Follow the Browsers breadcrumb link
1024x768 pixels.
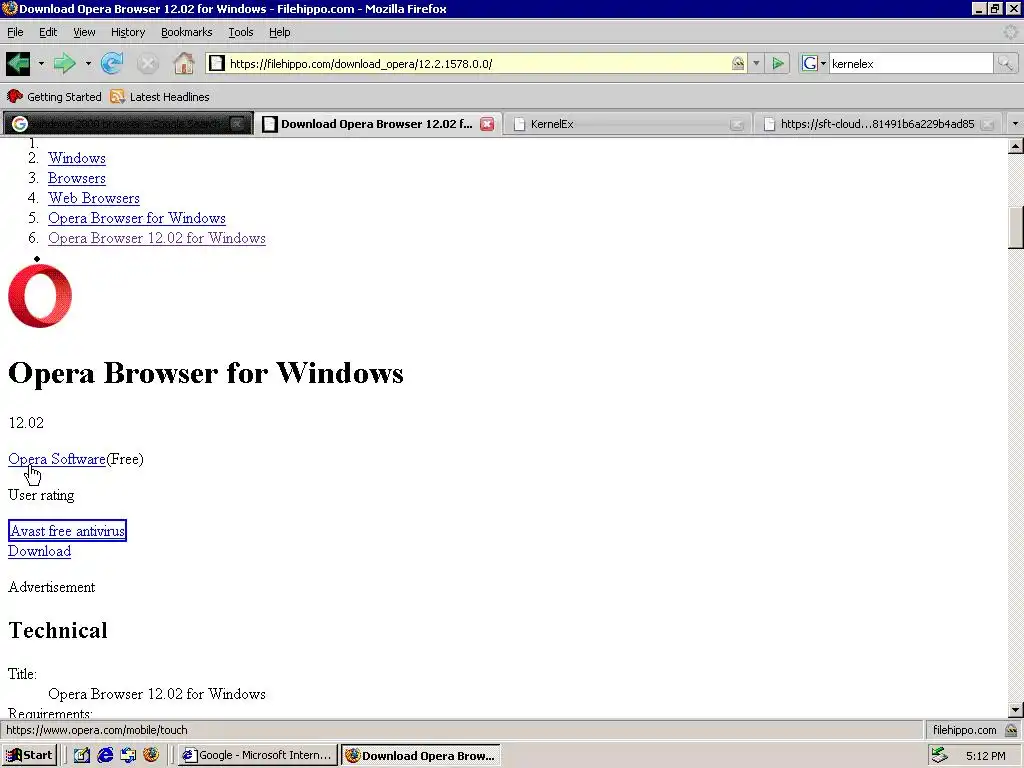click(x=76, y=178)
